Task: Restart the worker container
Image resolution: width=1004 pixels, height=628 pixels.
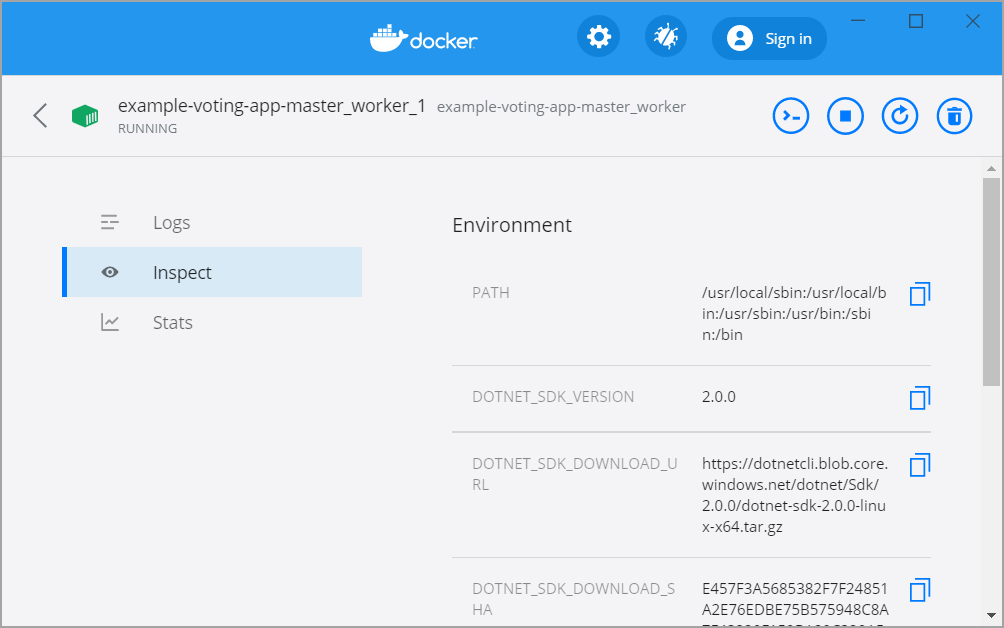Action: click(x=899, y=116)
